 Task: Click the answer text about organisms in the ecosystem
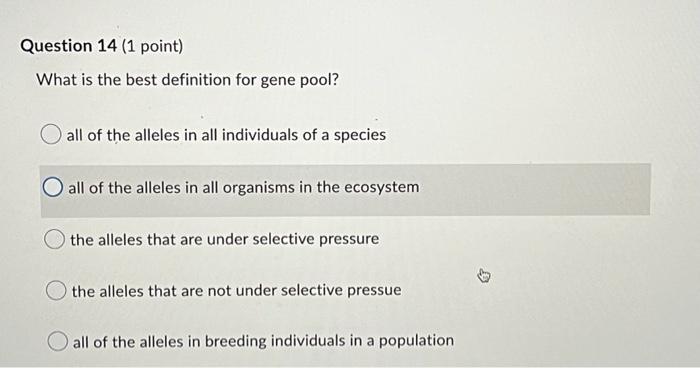[244, 188]
